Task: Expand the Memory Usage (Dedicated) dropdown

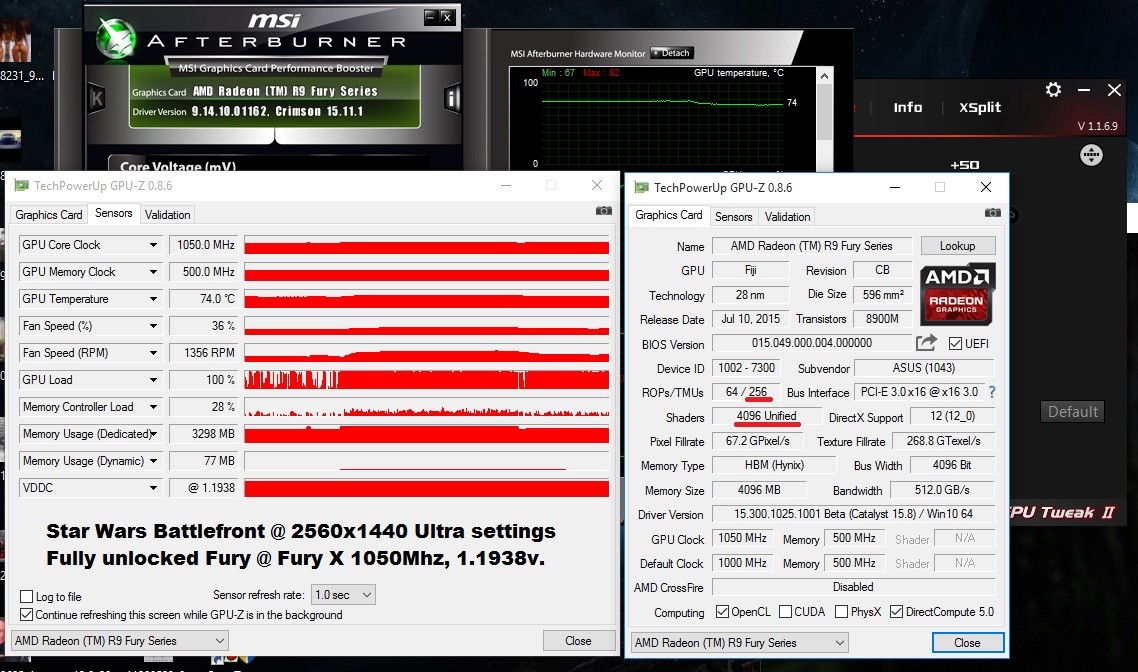Action: [x=153, y=434]
